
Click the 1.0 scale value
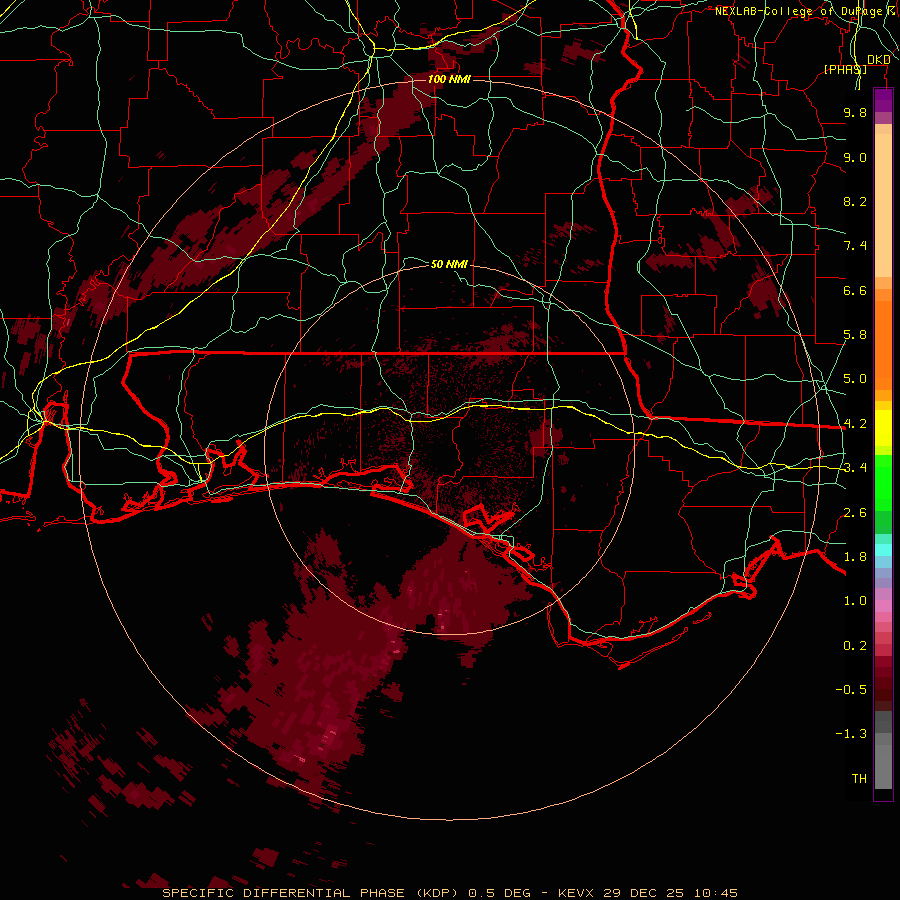[x=855, y=601]
